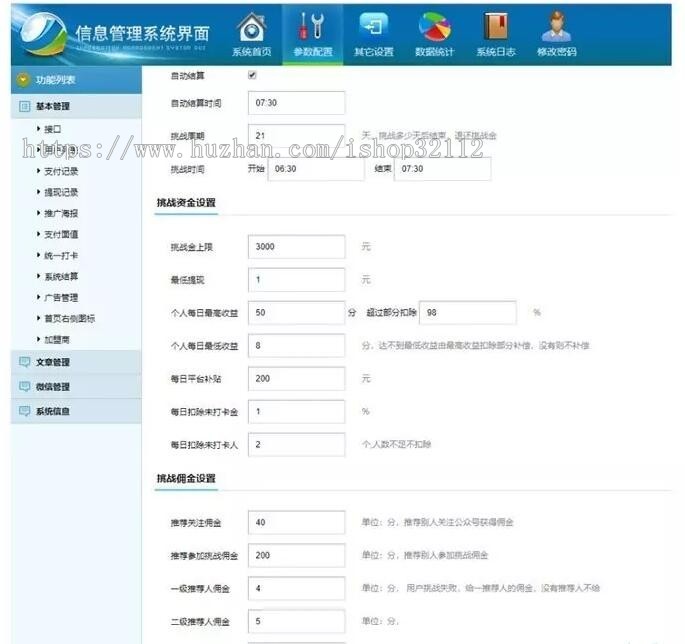Toggle the 自动结算 checkbox
Screen dimensions: 685x644
[252, 75]
